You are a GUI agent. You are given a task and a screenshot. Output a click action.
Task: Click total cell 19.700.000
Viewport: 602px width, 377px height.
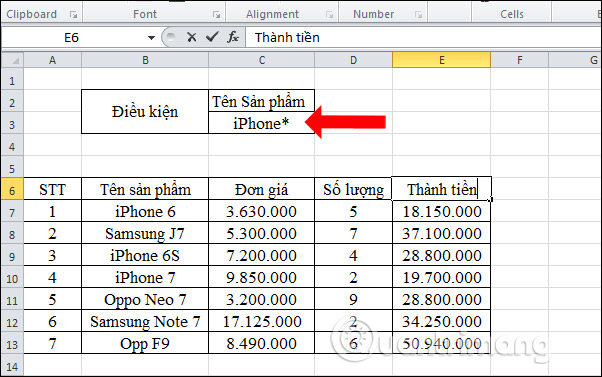click(442, 277)
